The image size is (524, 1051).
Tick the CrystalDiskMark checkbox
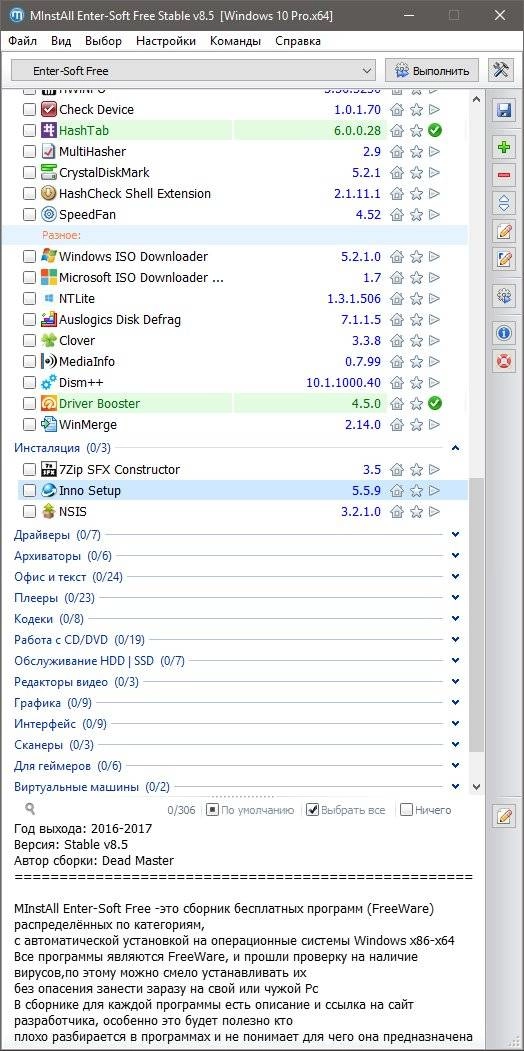click(29, 172)
